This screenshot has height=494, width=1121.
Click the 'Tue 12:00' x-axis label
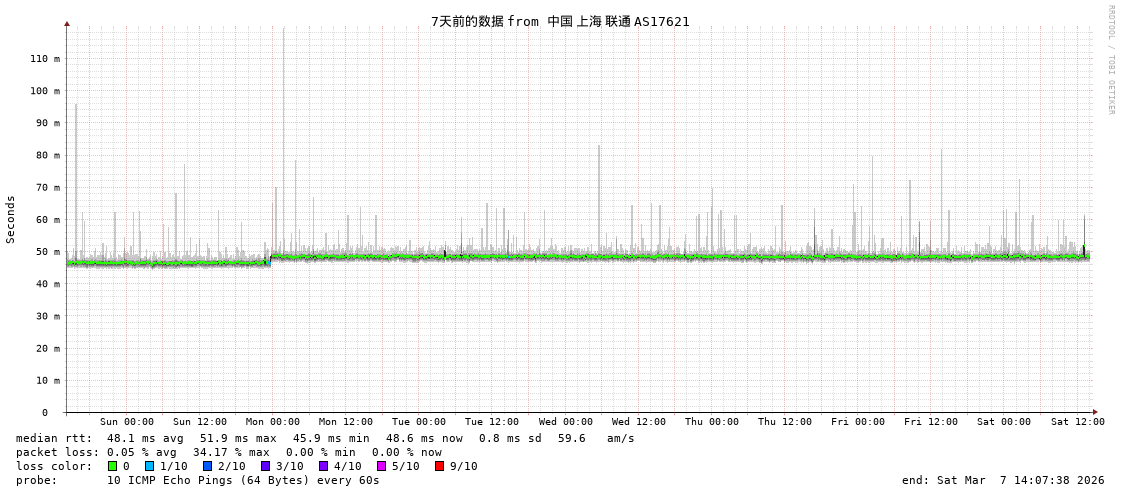[492, 422]
